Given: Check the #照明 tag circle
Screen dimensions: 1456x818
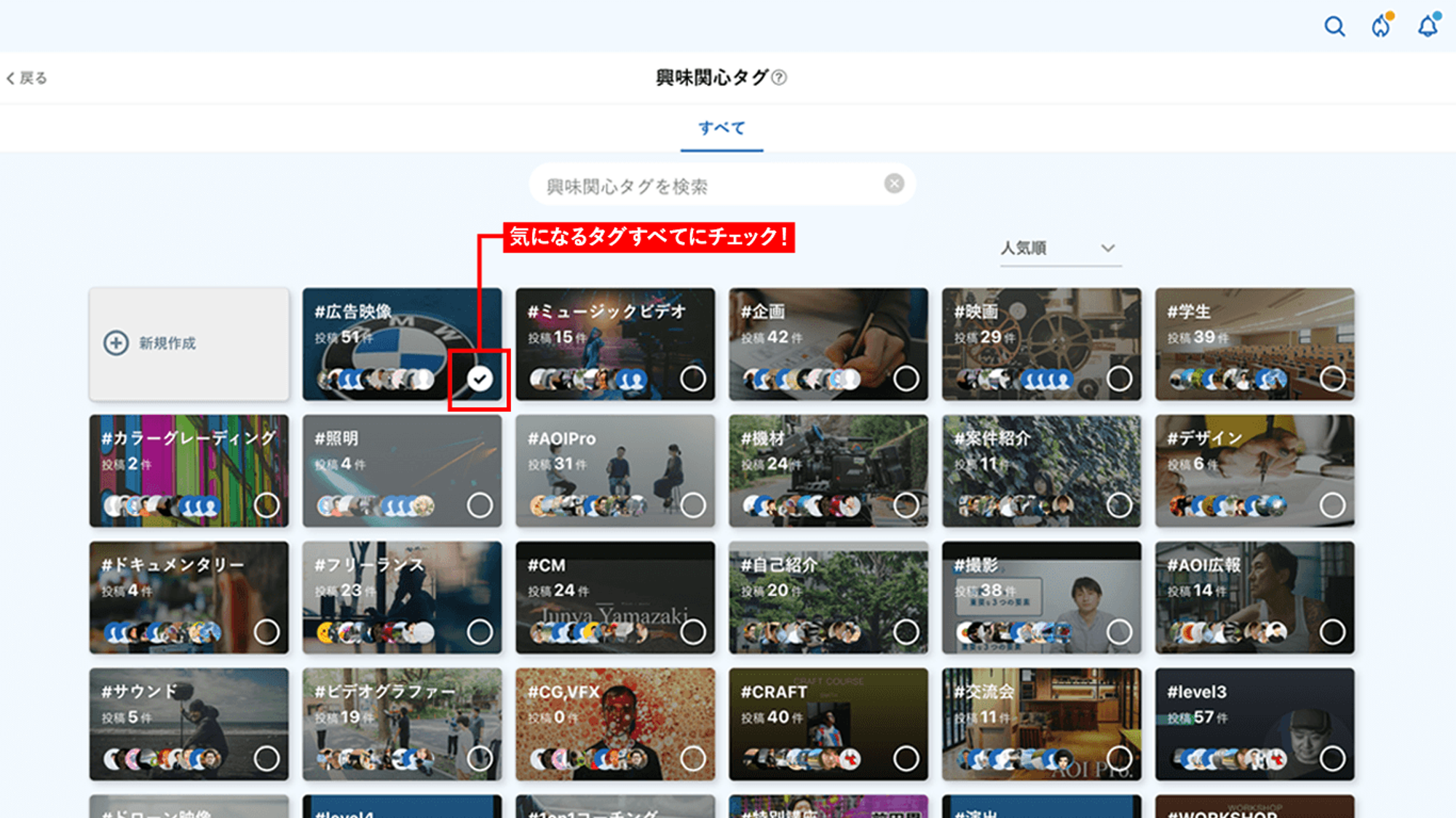Looking at the screenshot, I should point(480,505).
